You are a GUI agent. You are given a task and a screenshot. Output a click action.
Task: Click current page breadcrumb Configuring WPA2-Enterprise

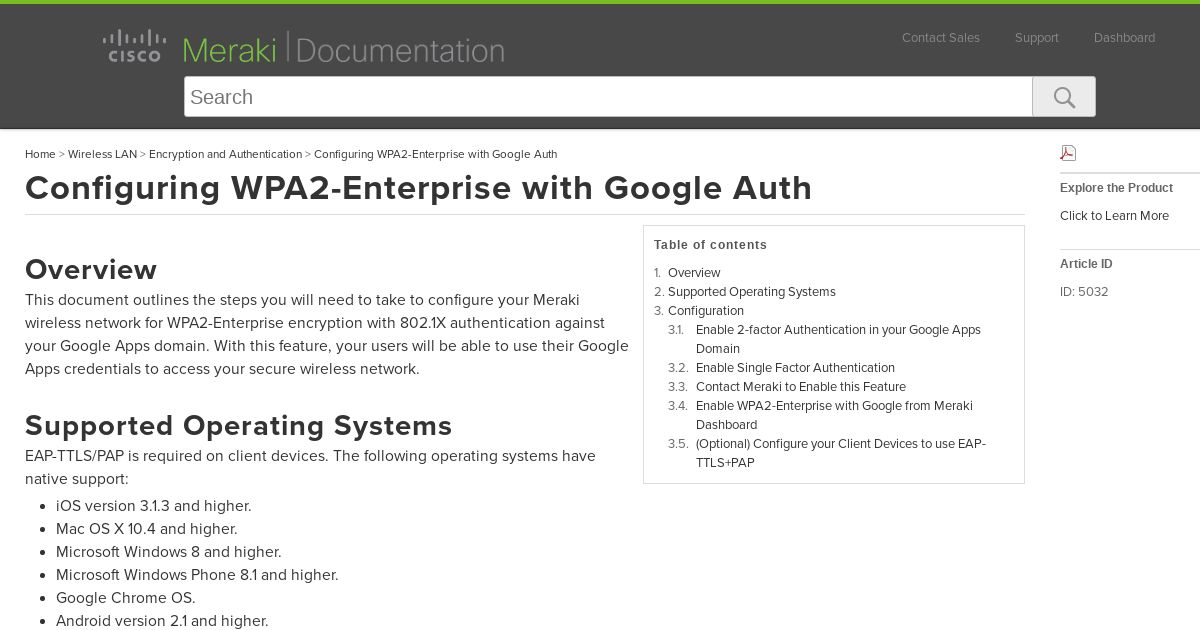(435, 154)
